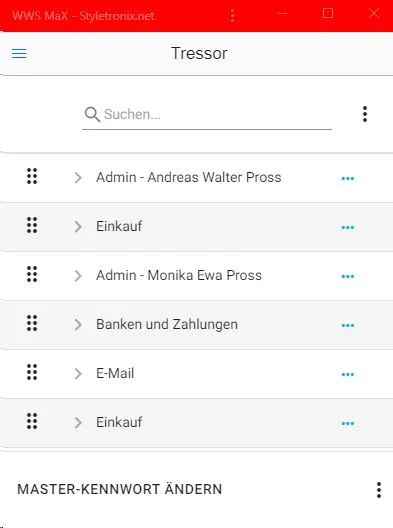Click the three-dot icon in the red title bar
The image size is (393, 528).
pos(232,15)
